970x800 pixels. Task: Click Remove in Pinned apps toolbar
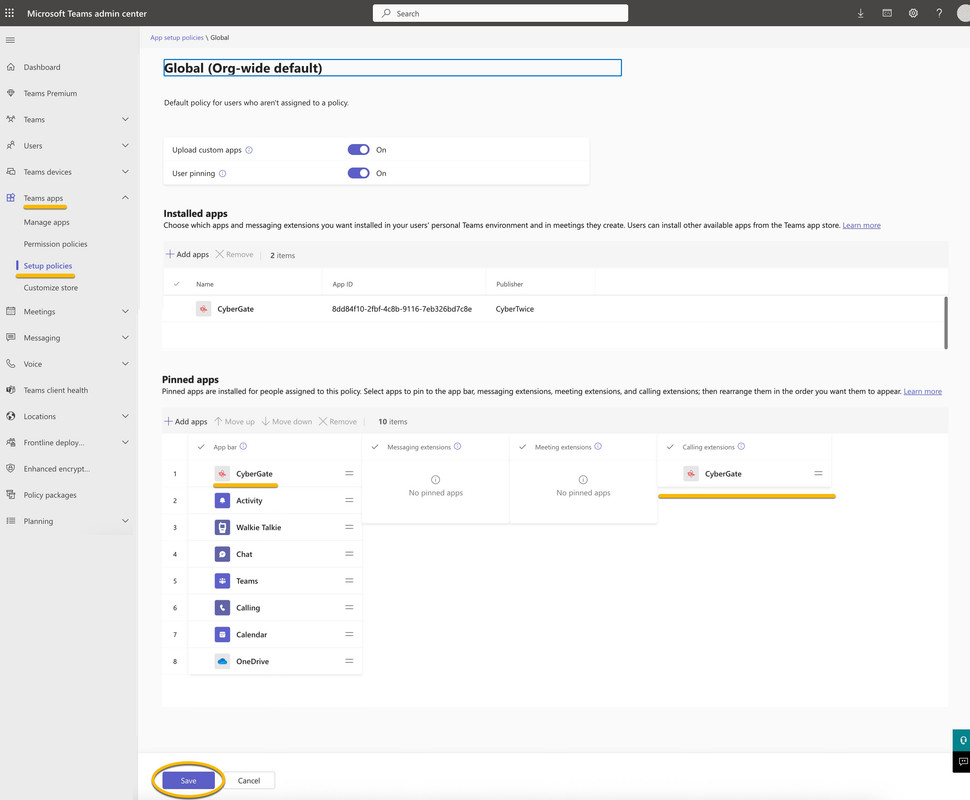coord(338,421)
